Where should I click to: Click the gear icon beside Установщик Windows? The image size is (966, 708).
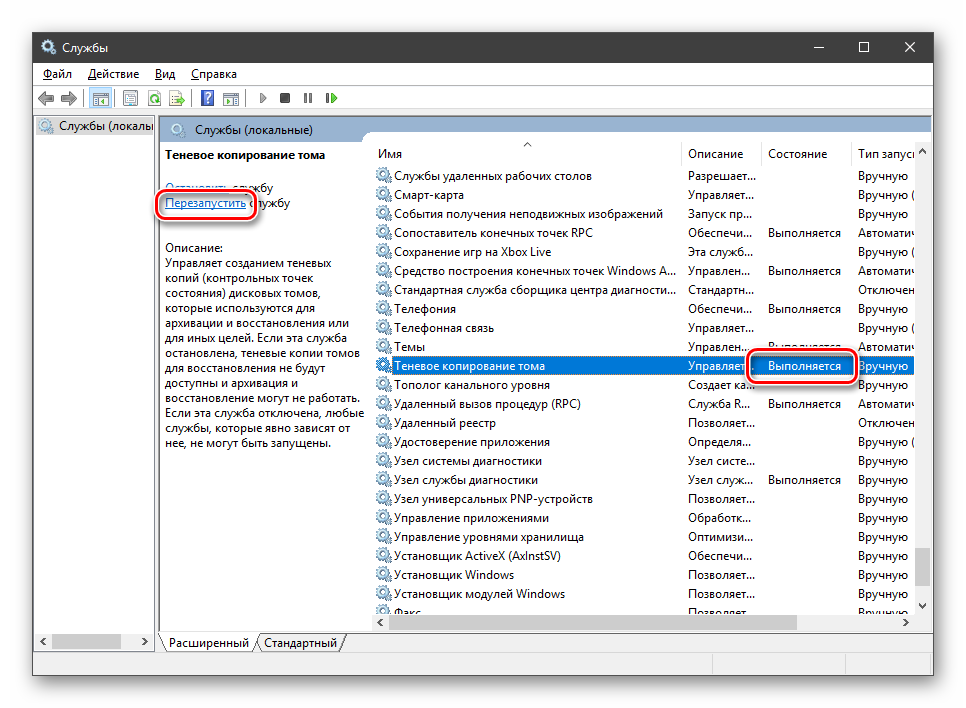pyautogui.click(x=384, y=575)
